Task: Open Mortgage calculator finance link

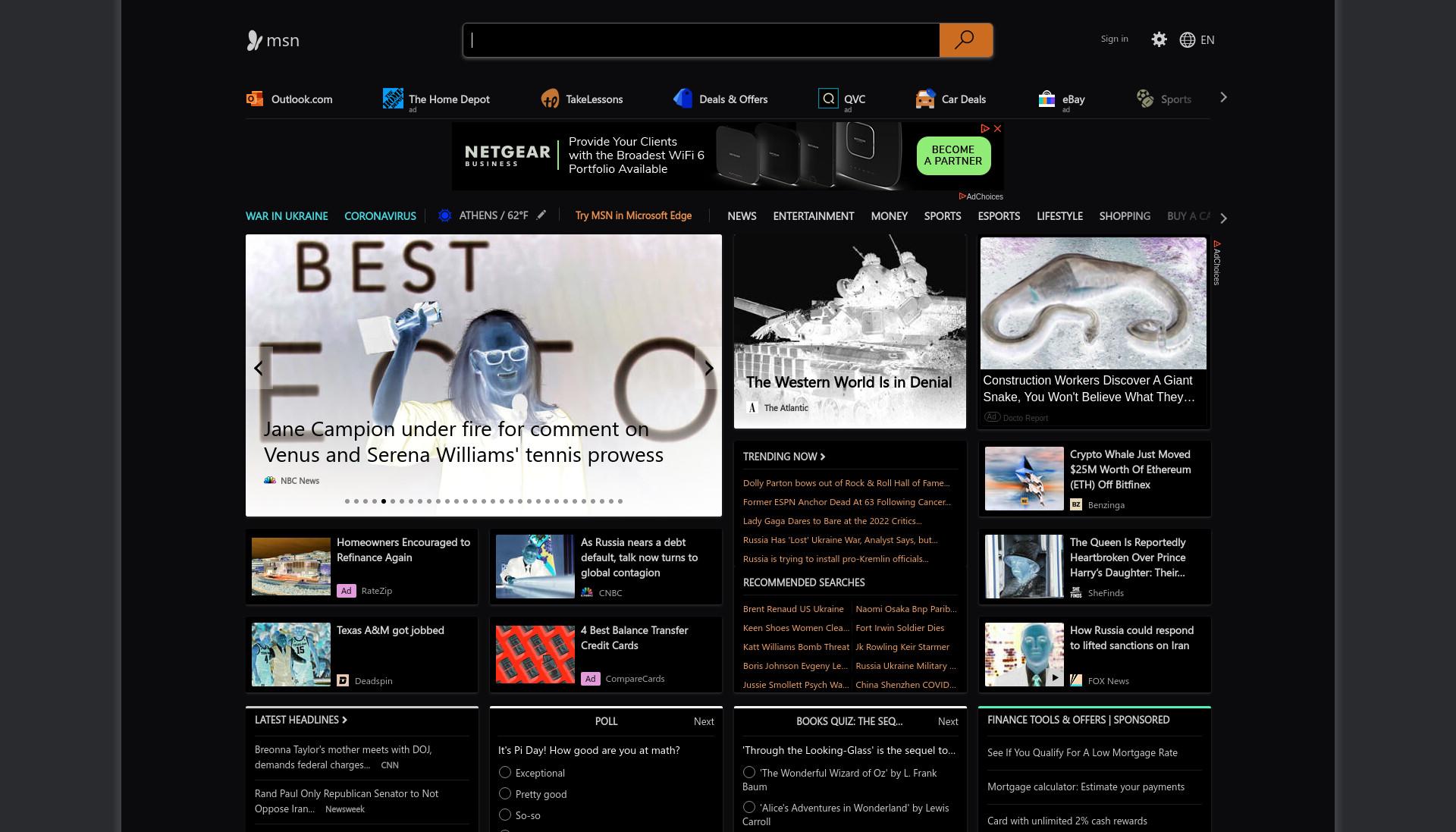Action: pyautogui.click(x=1086, y=786)
